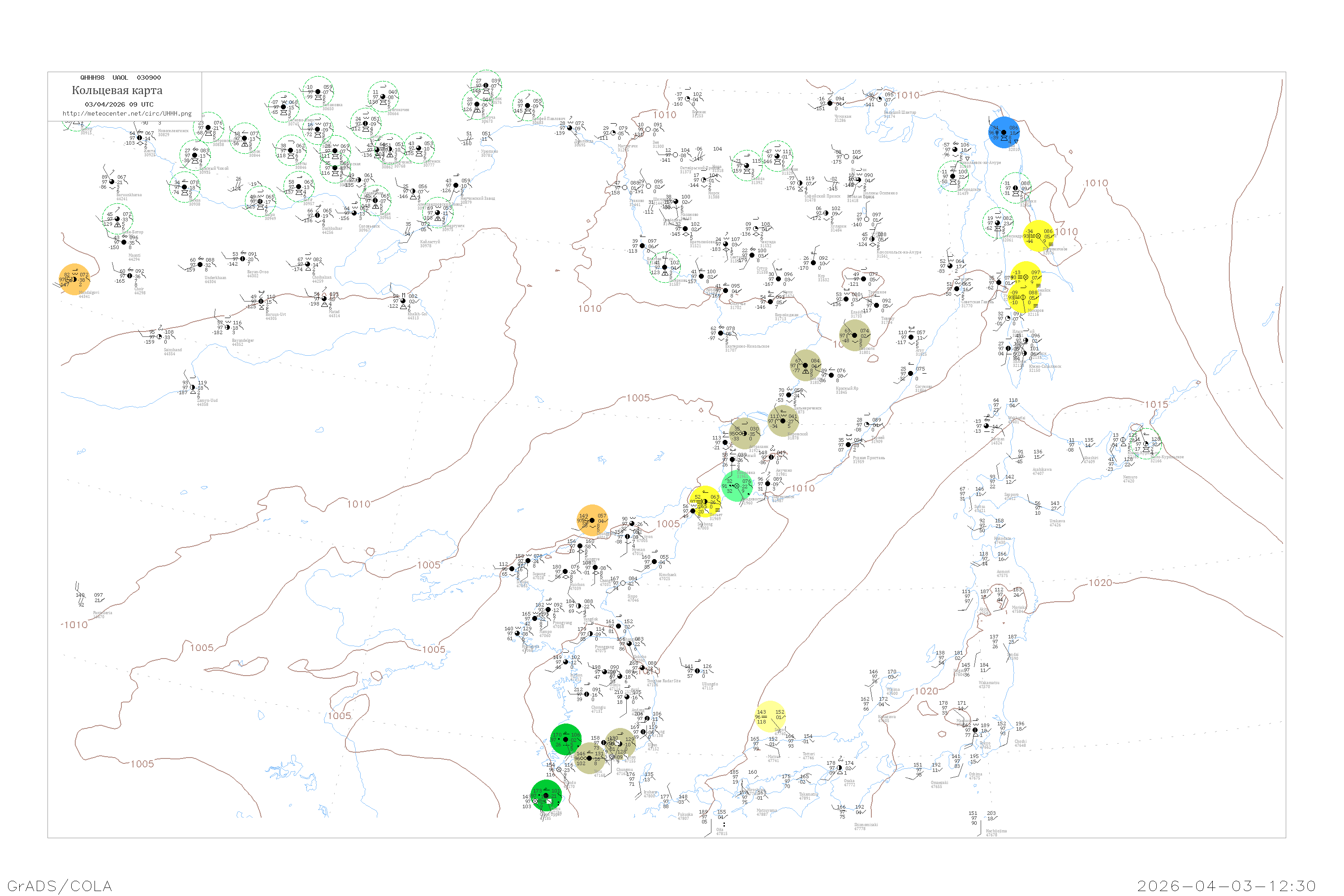The height and width of the screenshot is (896, 1344).
Task: Click the pale yellow circle at Saigo
Action: pos(770,716)
